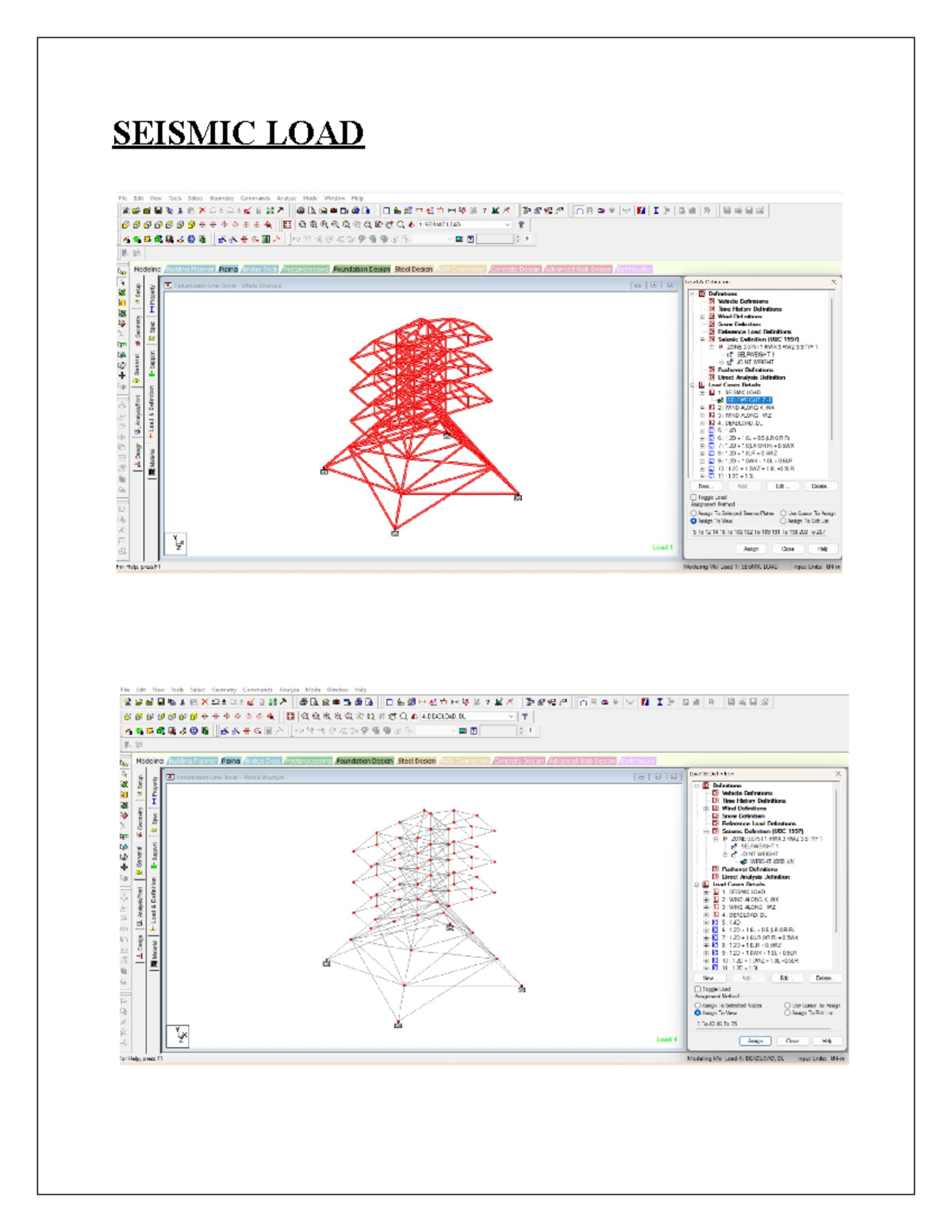Select Use Cursor To Assign in the DEADLOAD screenshot

pos(787,1005)
